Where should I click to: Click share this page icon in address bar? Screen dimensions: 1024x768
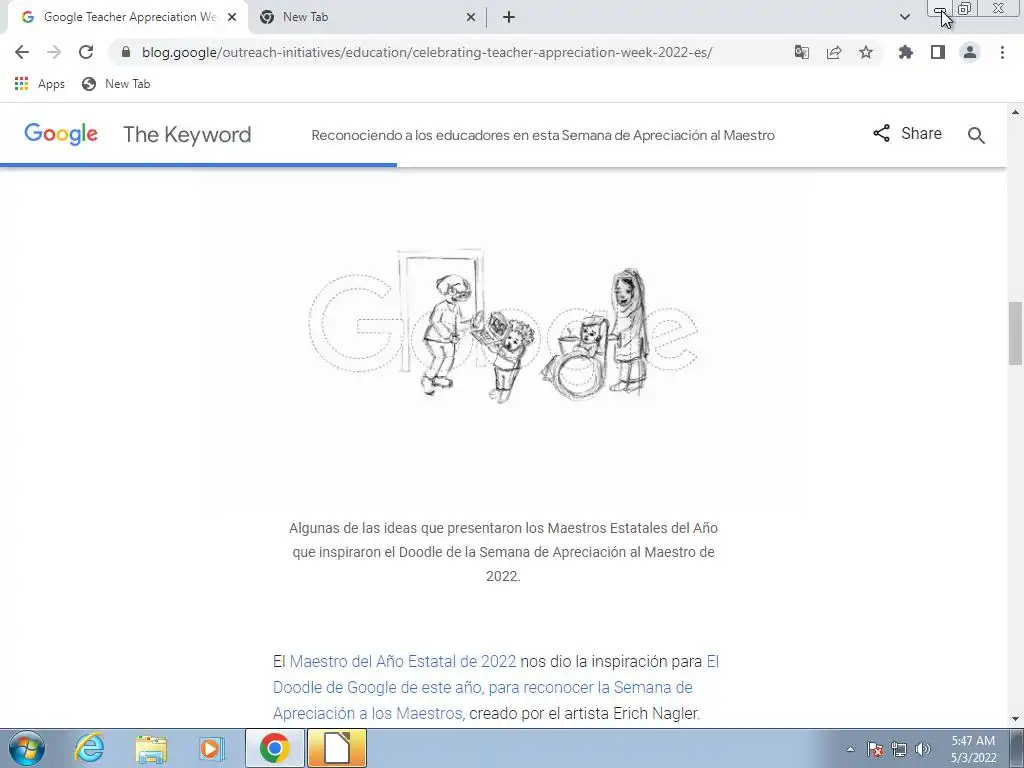point(834,52)
